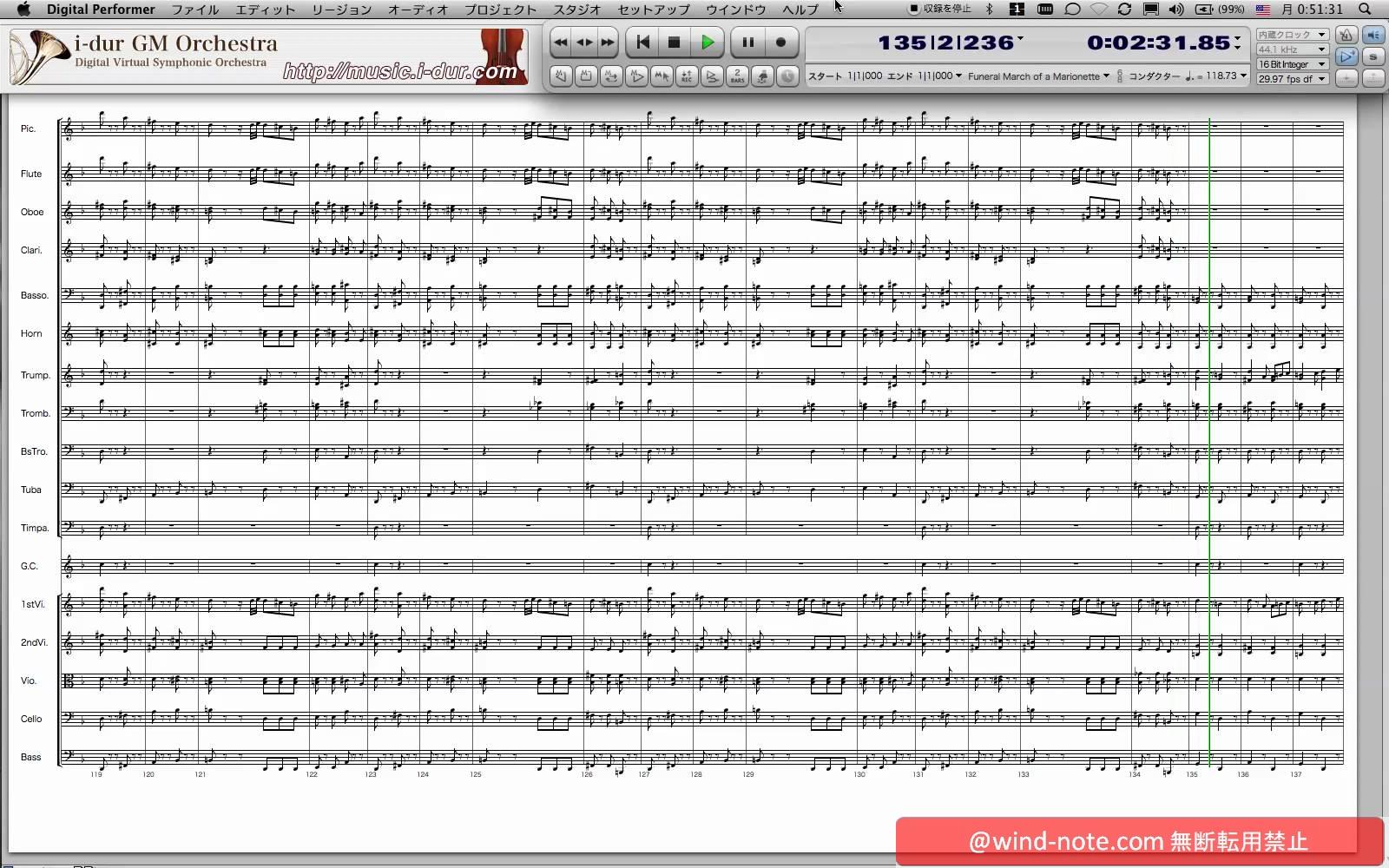The height and width of the screenshot is (868, 1389).
Task: Start playback with the green Play button
Action: pos(708,42)
